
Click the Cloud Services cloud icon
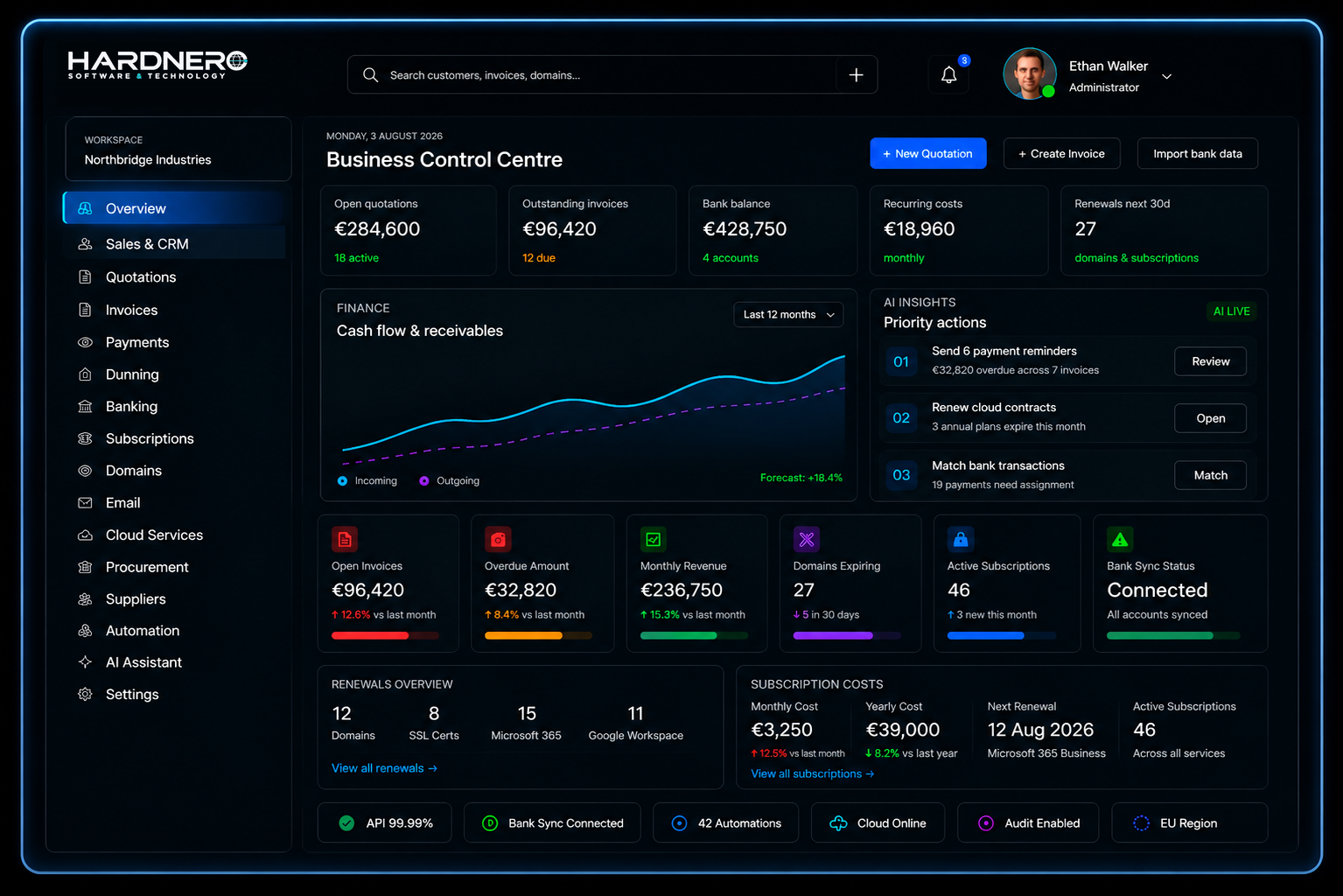[x=85, y=535]
